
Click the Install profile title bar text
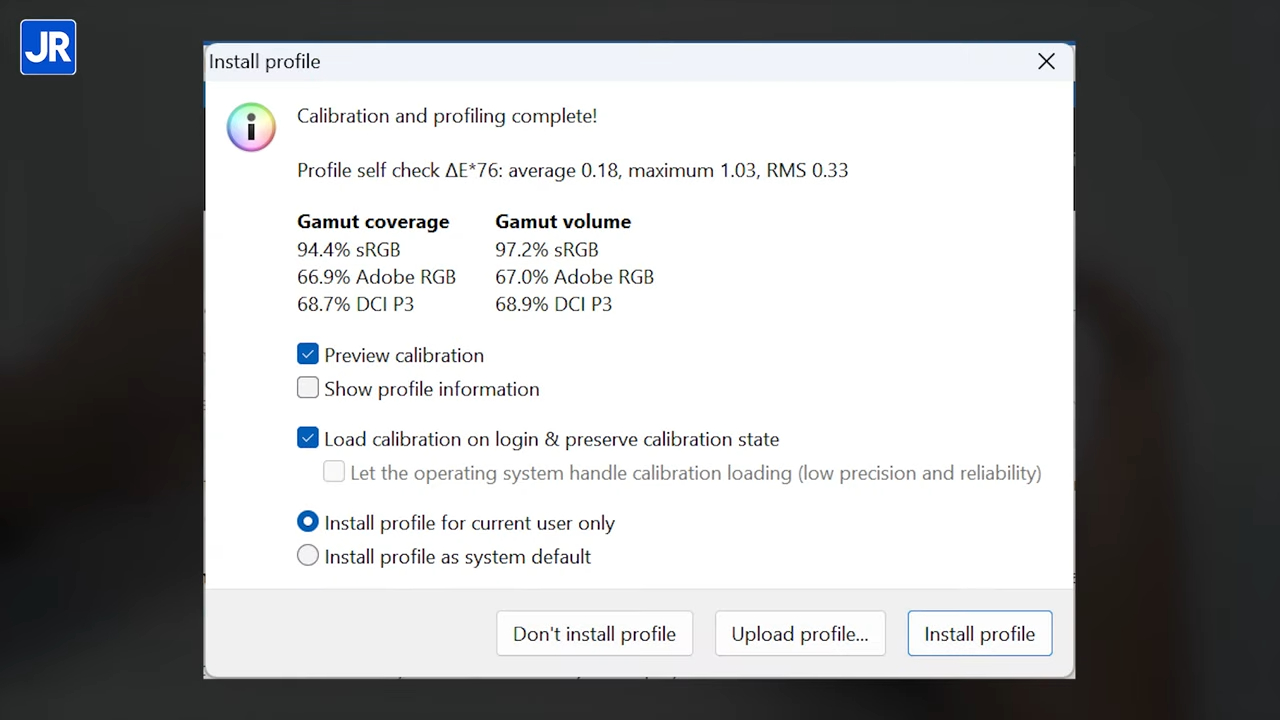[x=264, y=62]
